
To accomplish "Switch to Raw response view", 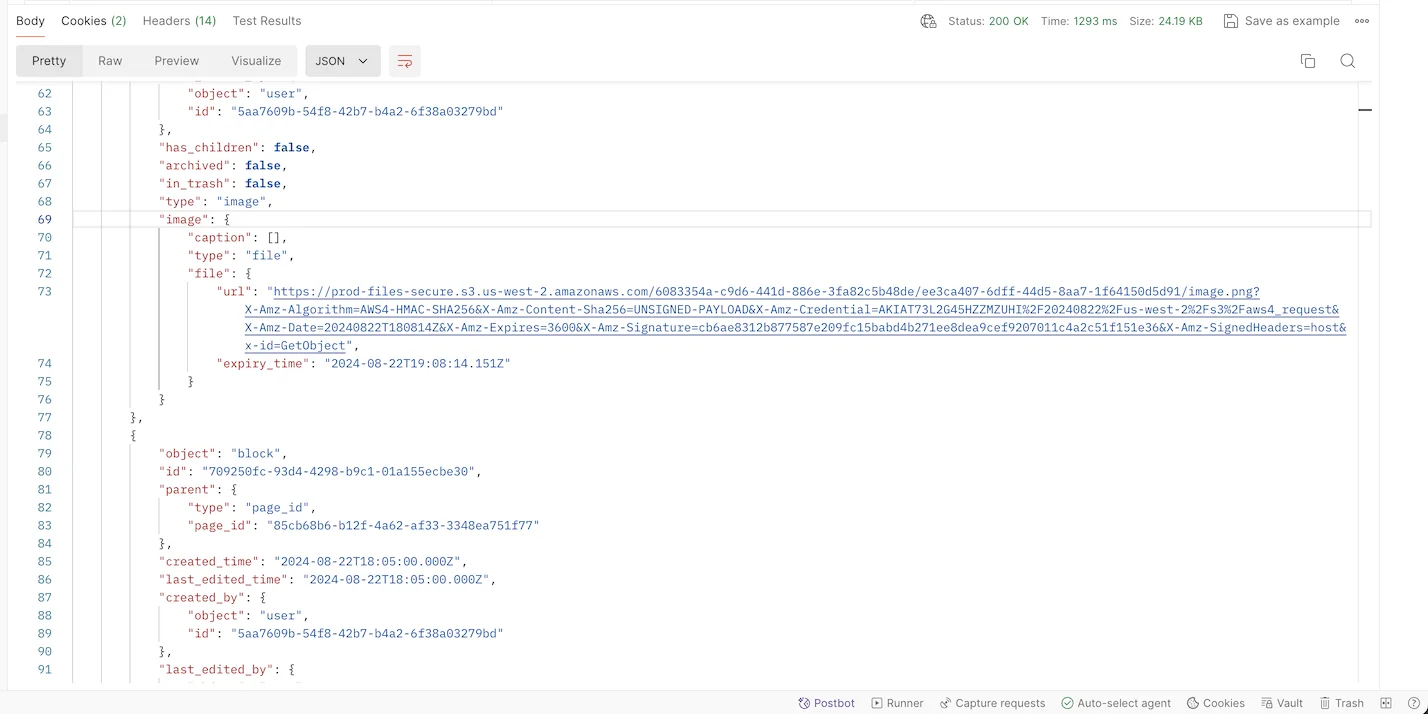I will (x=110, y=61).
